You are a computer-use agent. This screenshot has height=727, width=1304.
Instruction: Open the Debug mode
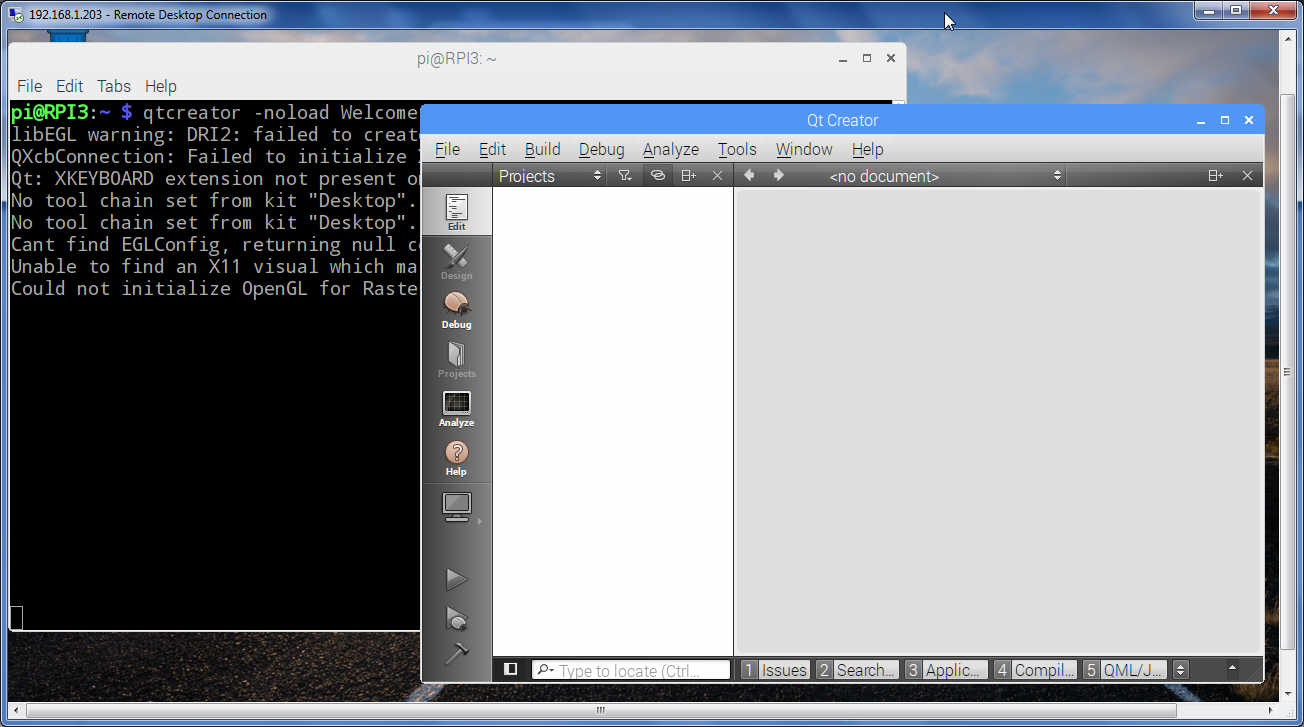tap(456, 309)
